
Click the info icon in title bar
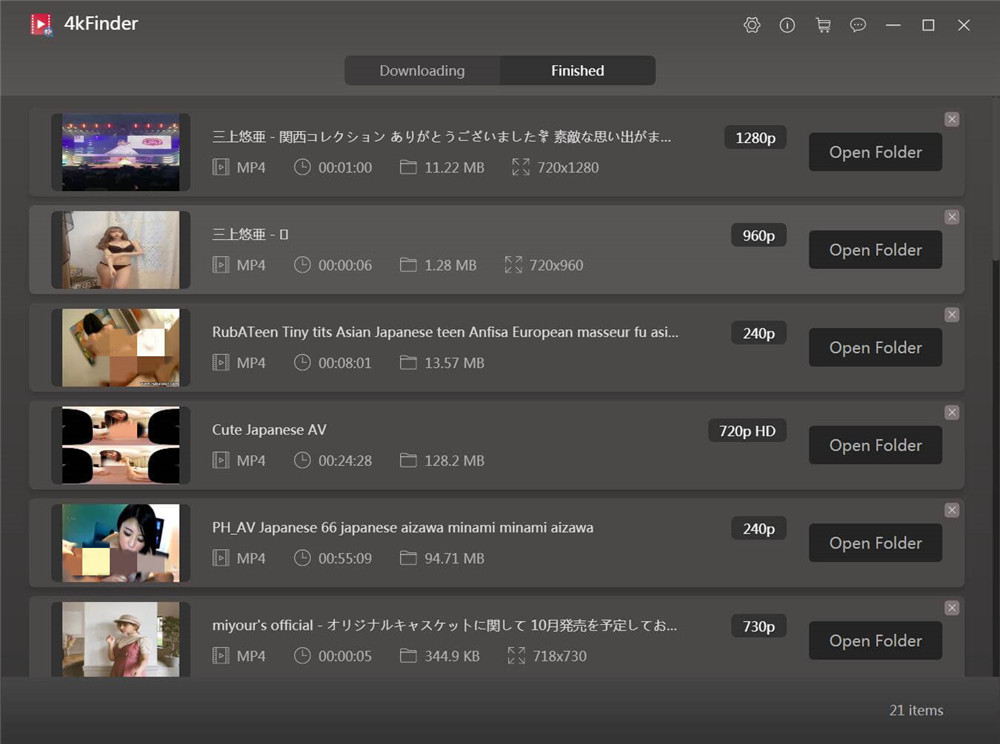(787, 25)
